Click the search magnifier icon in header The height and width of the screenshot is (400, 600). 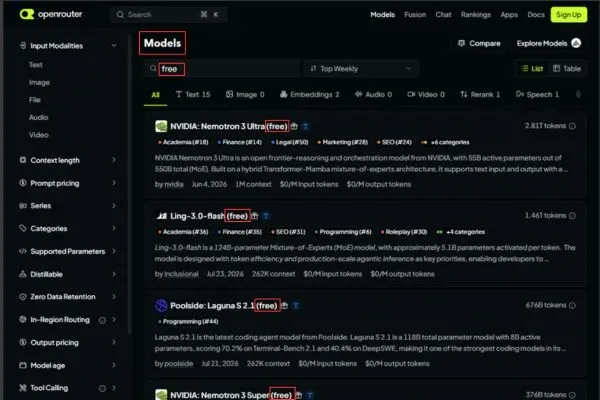[120, 15]
